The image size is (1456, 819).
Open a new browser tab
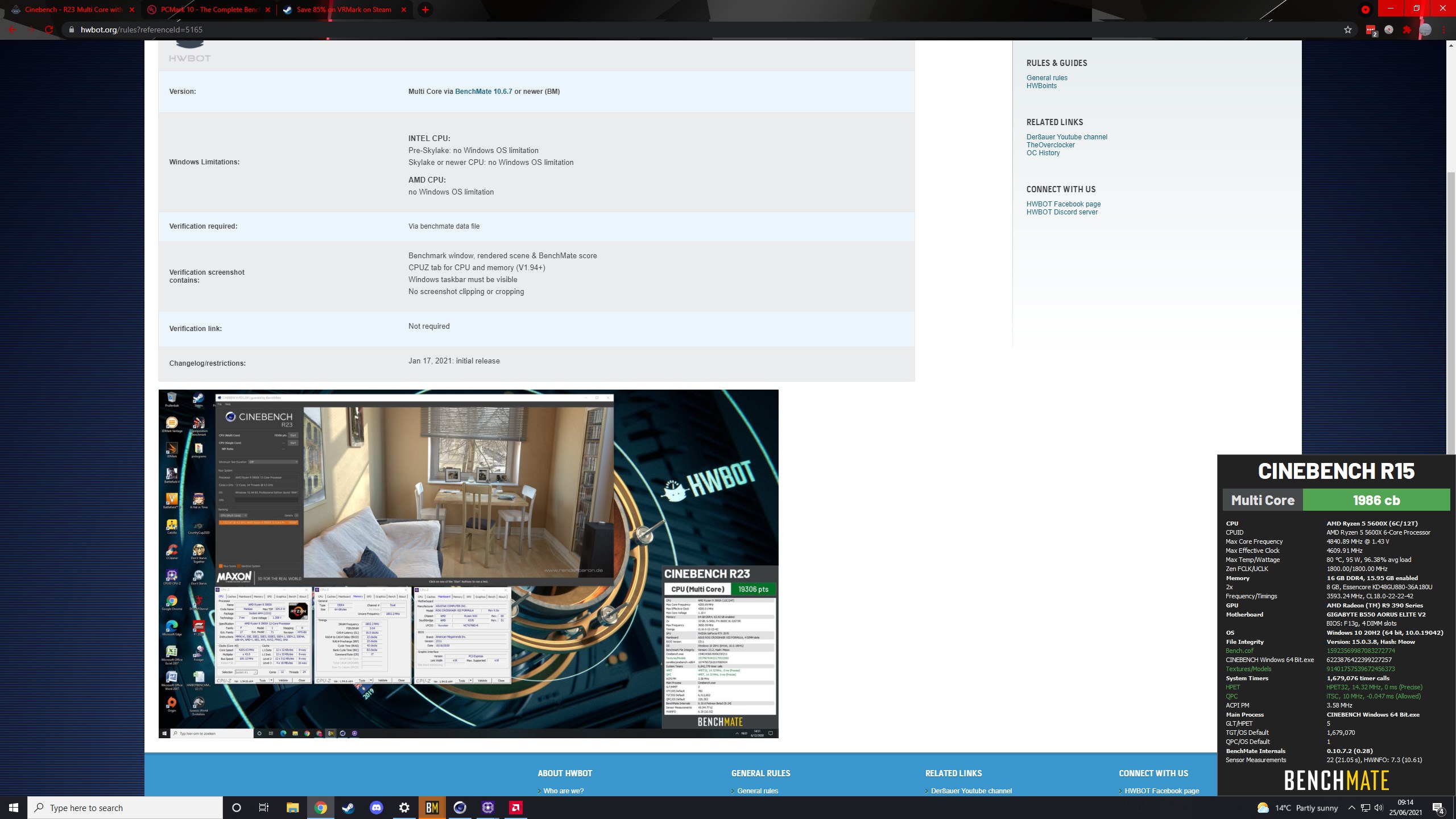pyautogui.click(x=425, y=10)
